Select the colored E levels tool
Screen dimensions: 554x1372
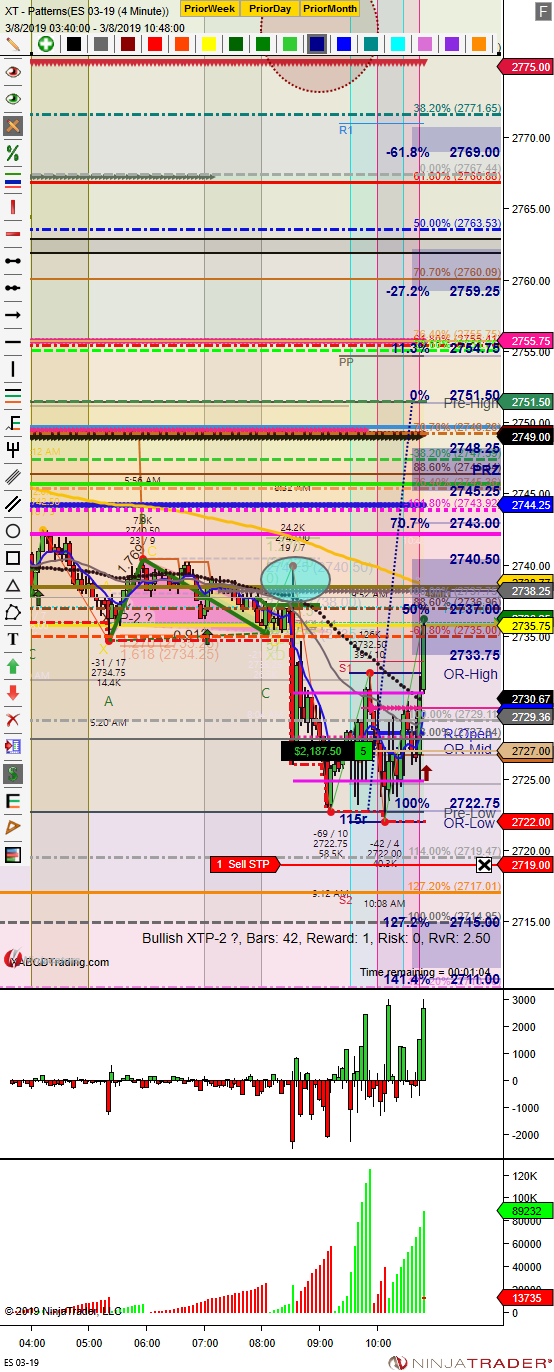coord(13,801)
